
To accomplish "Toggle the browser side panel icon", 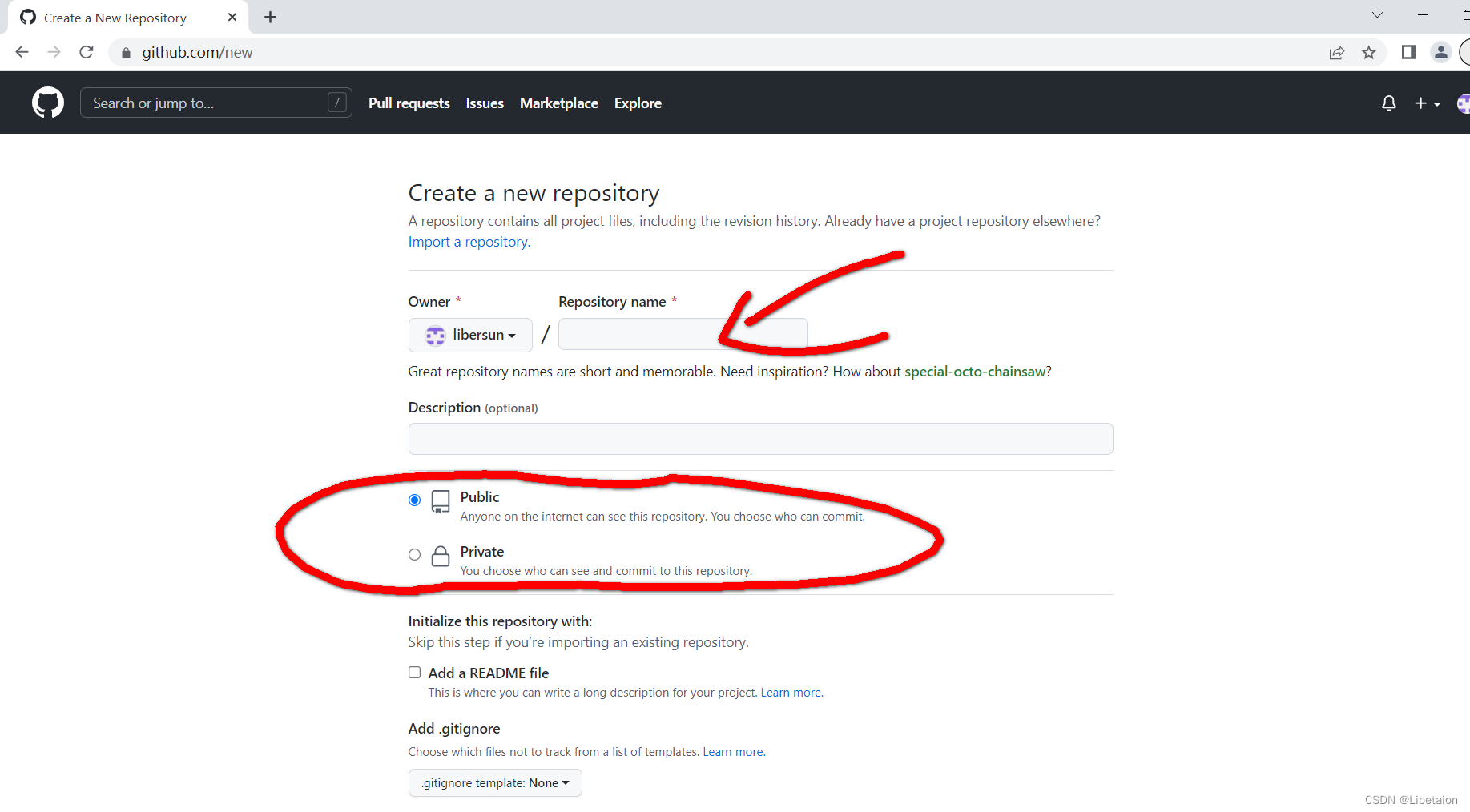I will [x=1408, y=52].
